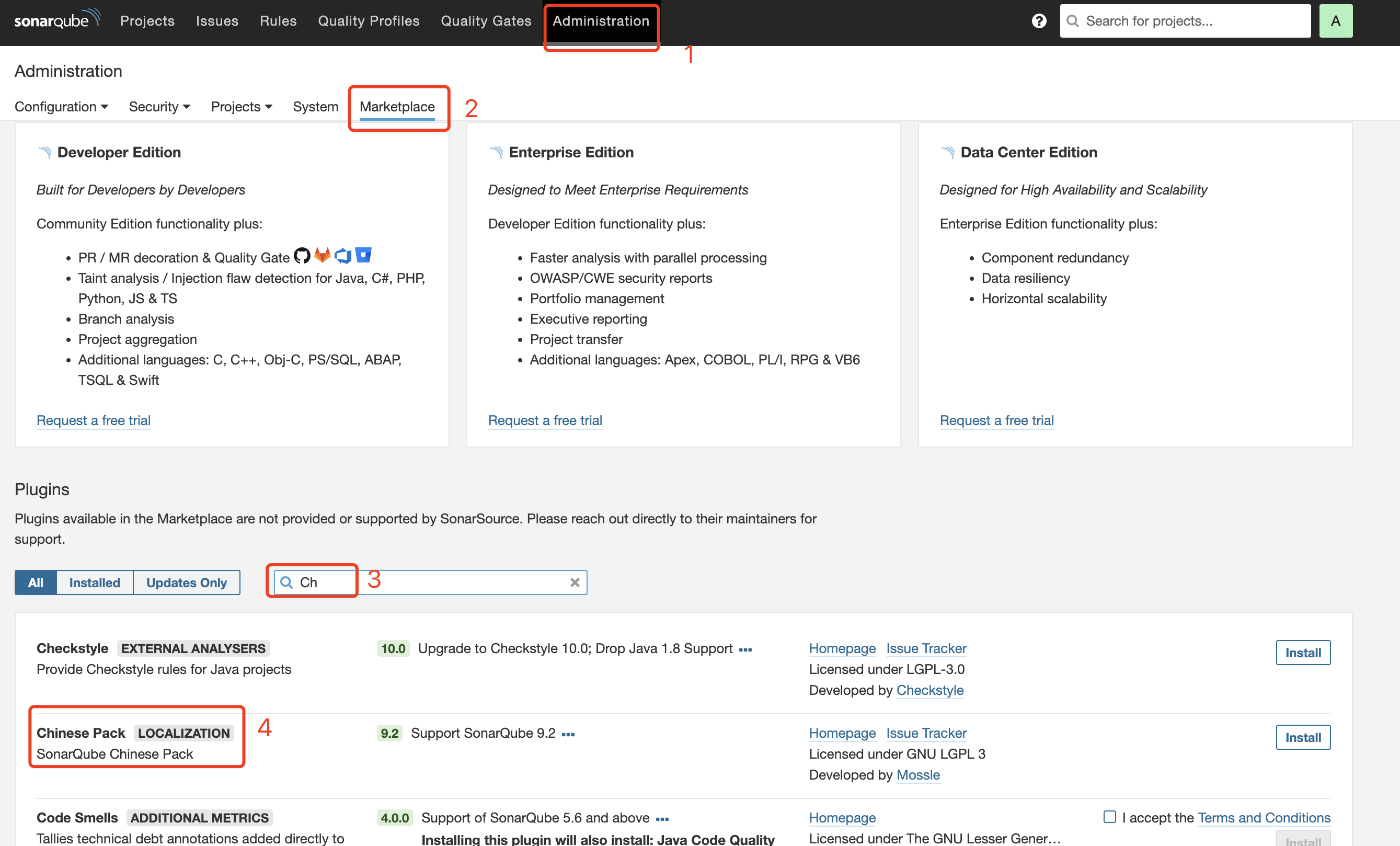Open the Checkstyle Homepage link
The image size is (1400, 846).
click(x=842, y=648)
